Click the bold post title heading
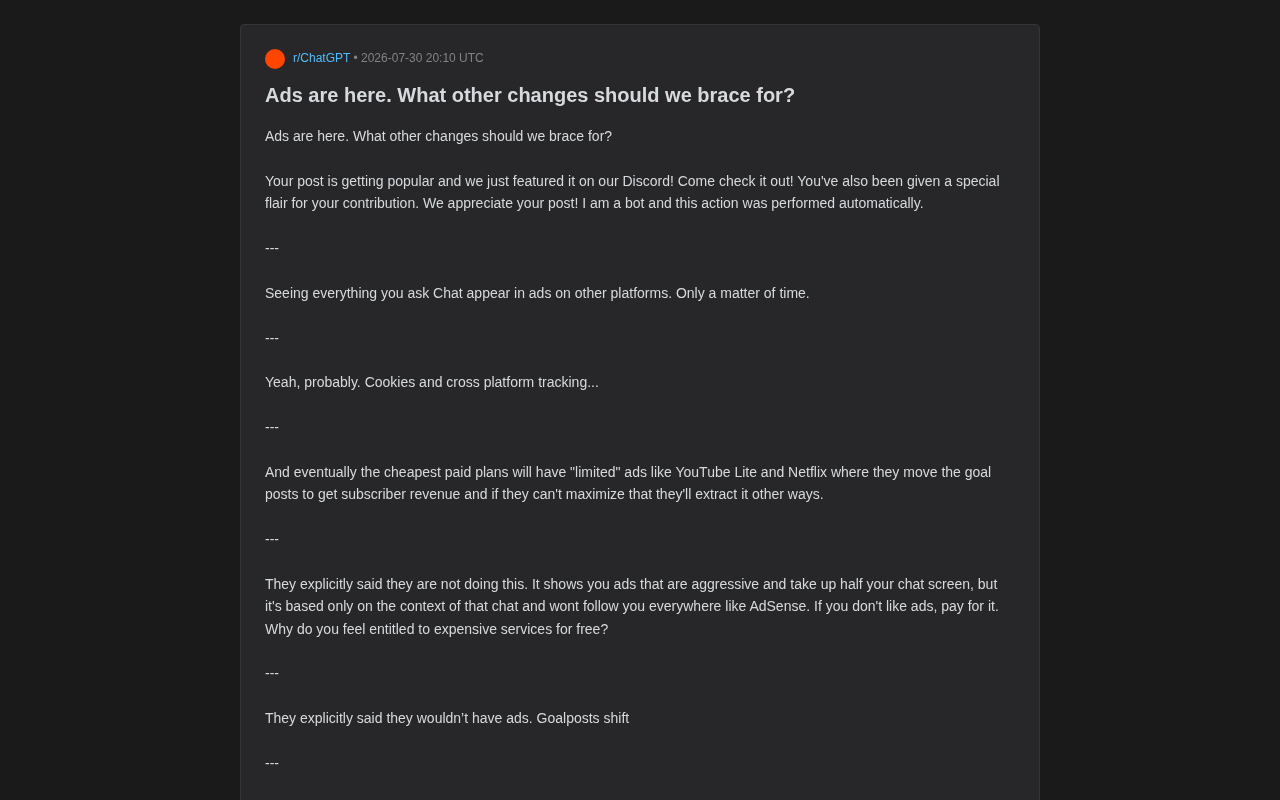Viewport: 1280px width, 800px height. pos(530,95)
